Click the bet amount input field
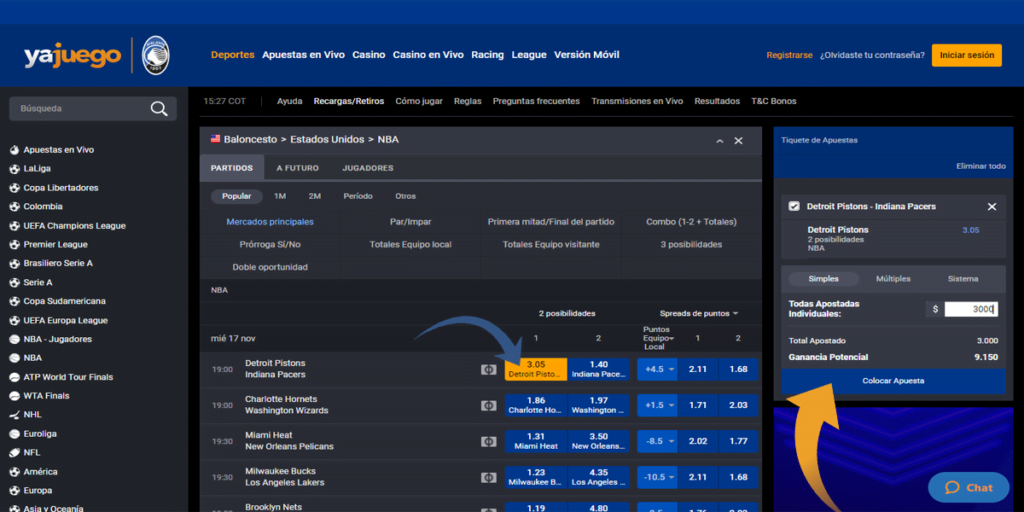 (971, 309)
